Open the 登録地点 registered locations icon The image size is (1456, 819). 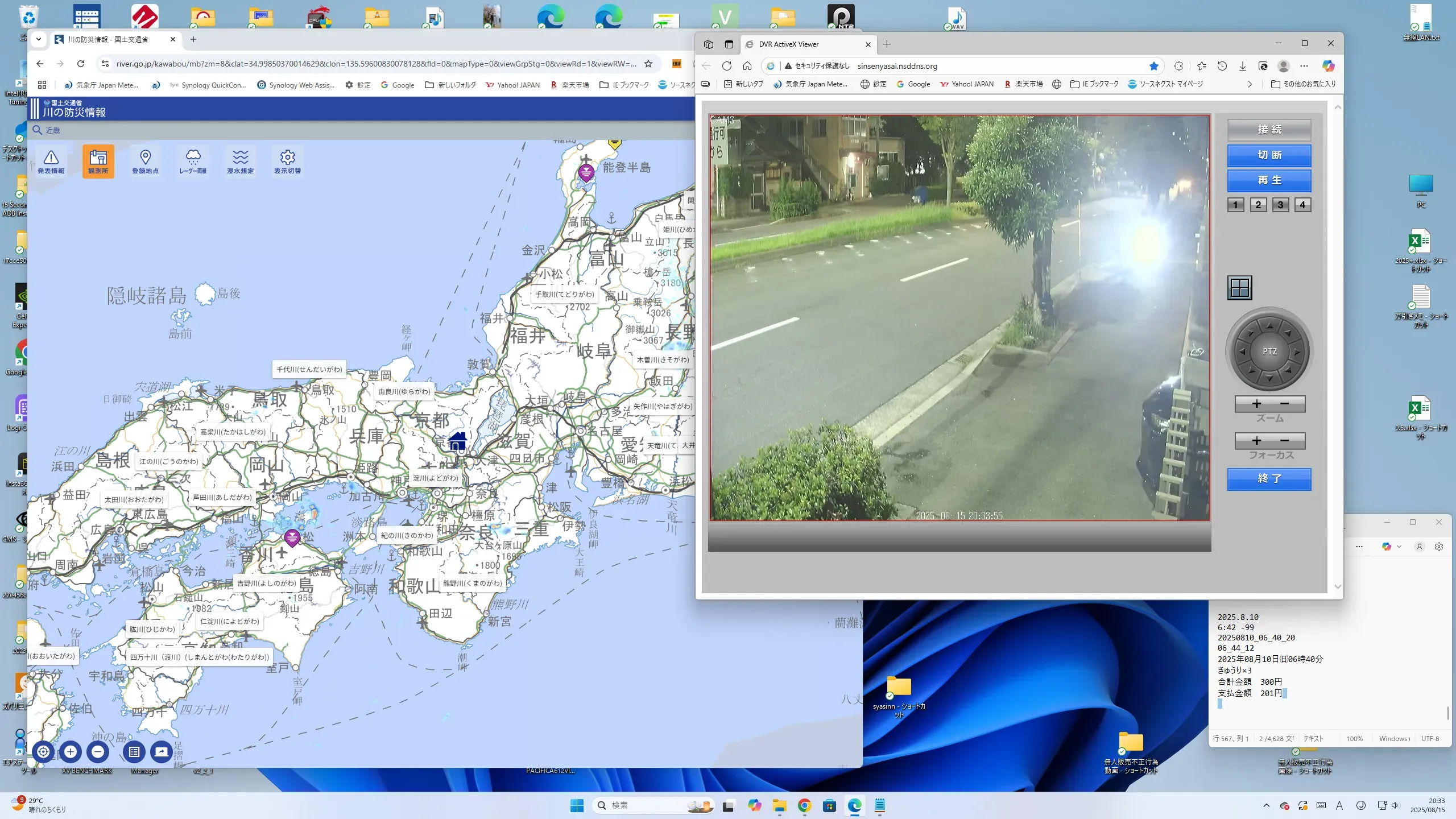coord(145,161)
